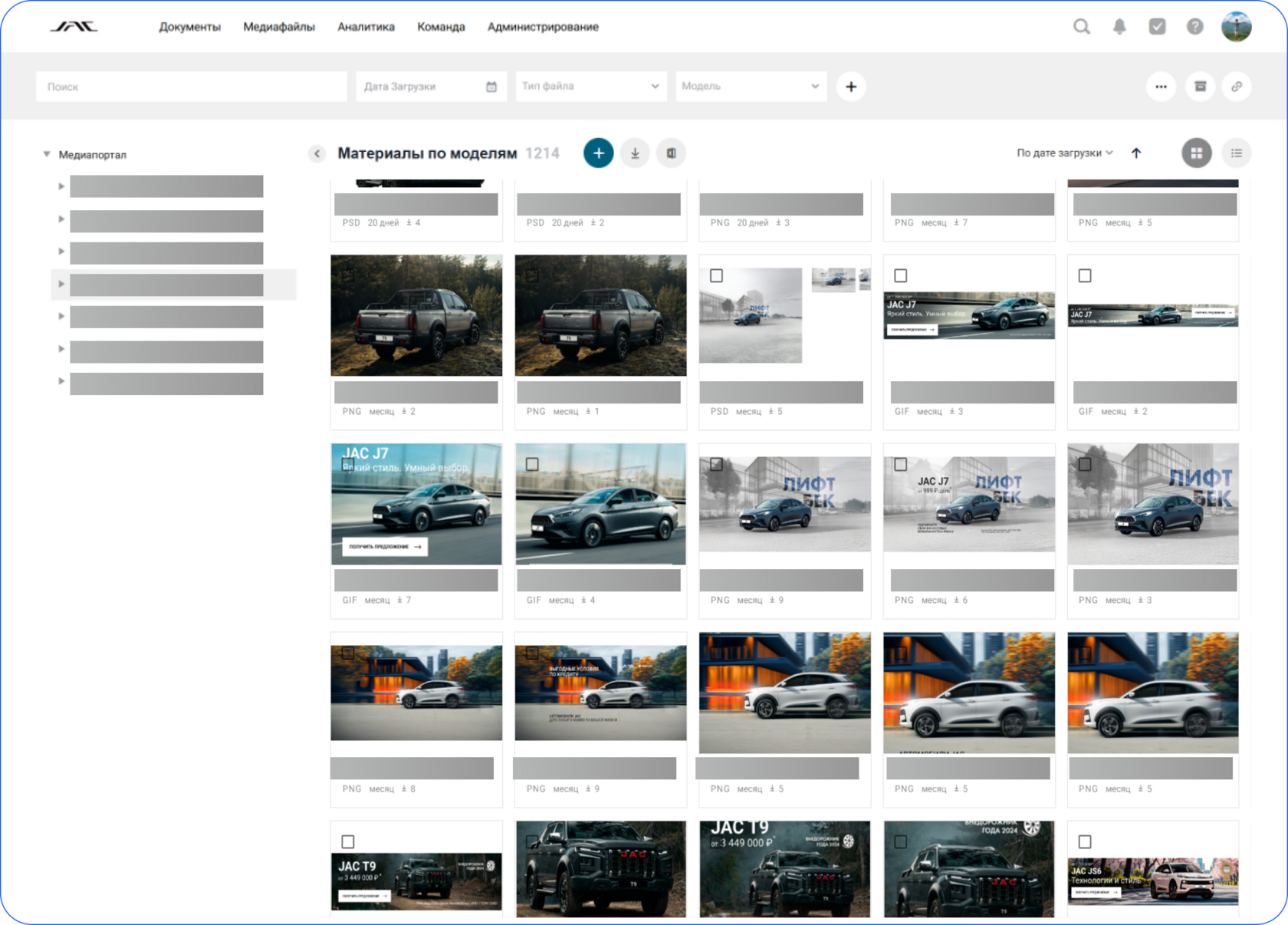This screenshot has width=1288, height=925.
Task: Open the pickup thumbnail with 1 download
Action: (600, 315)
